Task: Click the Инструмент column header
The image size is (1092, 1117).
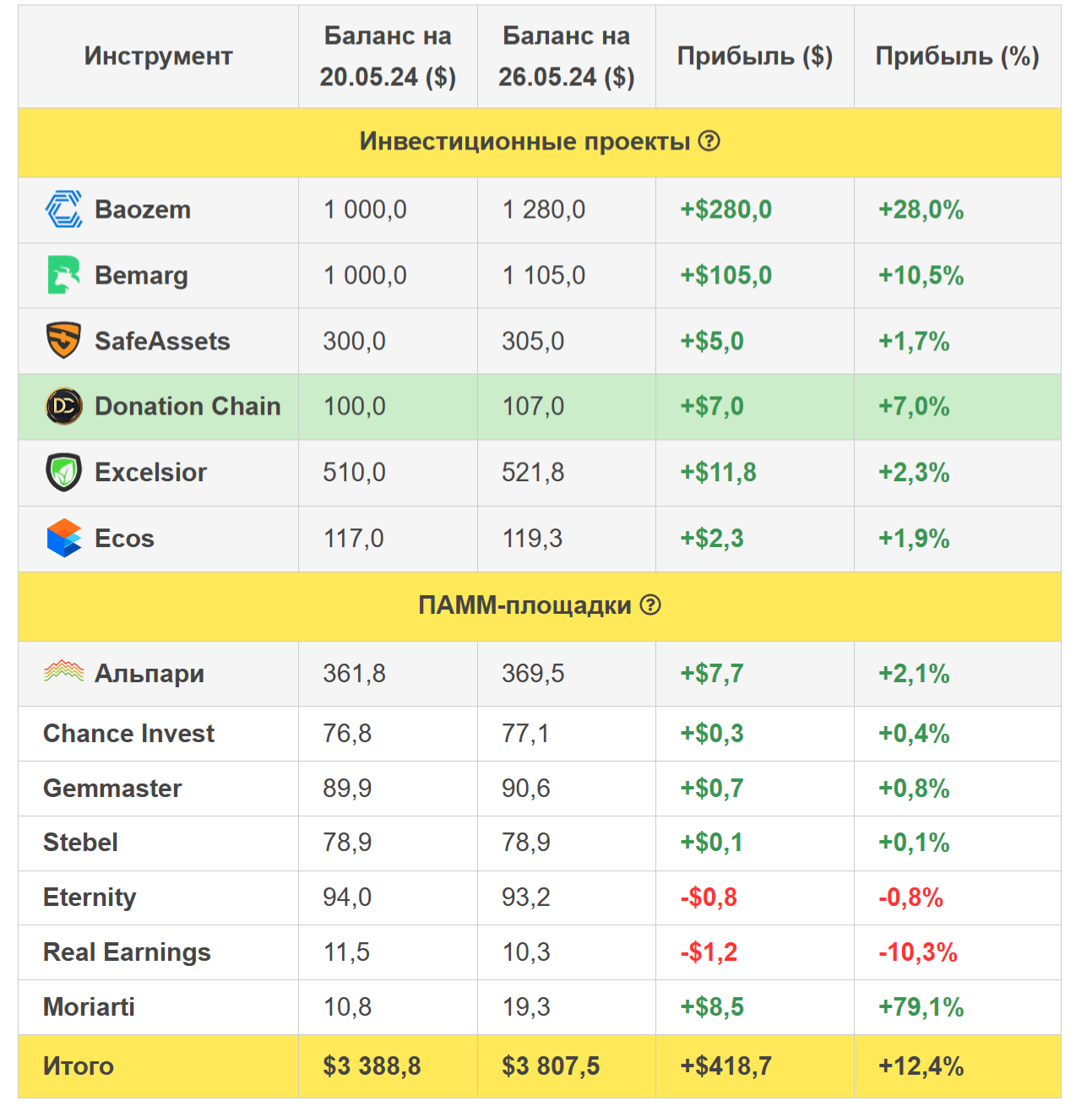Action: 158,57
